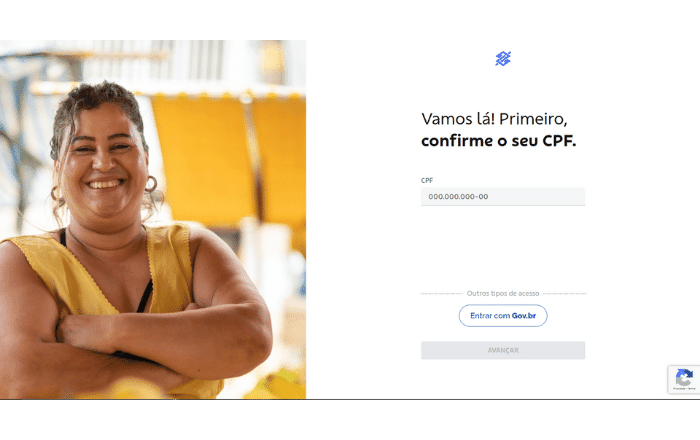Click the 000.000.000-00 placeholder text
This screenshot has height=440, width=700.
(458, 196)
